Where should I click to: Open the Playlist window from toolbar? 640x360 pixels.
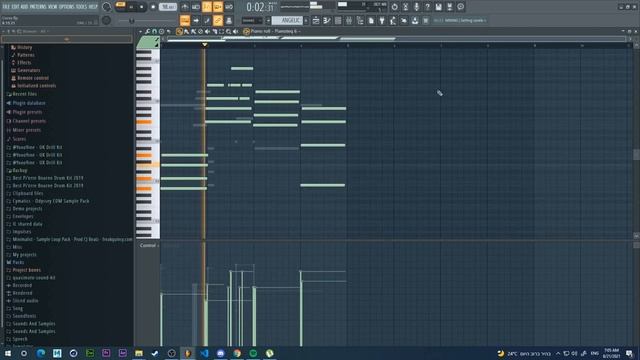[x=316, y=20]
